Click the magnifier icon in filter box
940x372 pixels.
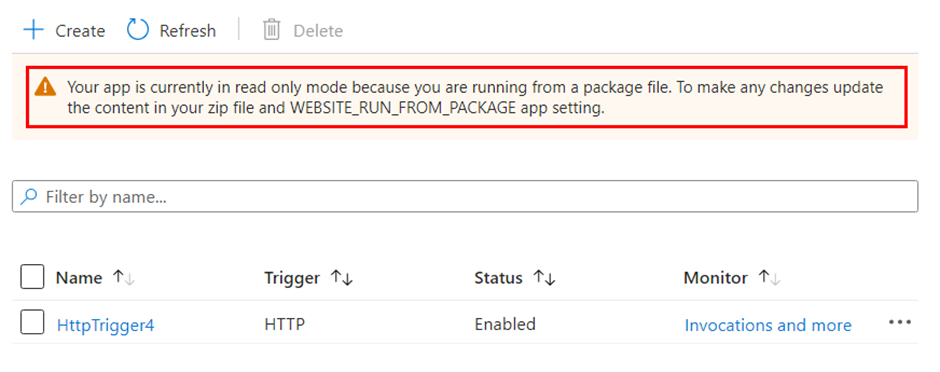click(x=28, y=196)
